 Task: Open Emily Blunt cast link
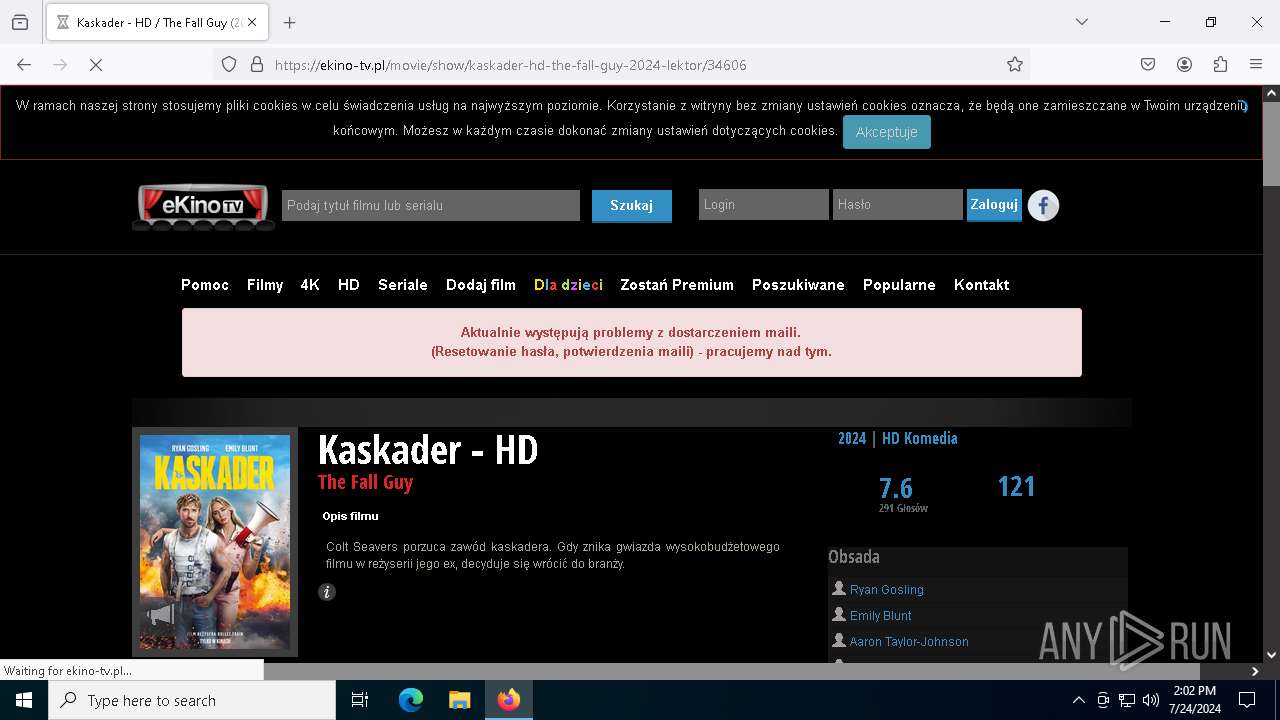click(880, 616)
